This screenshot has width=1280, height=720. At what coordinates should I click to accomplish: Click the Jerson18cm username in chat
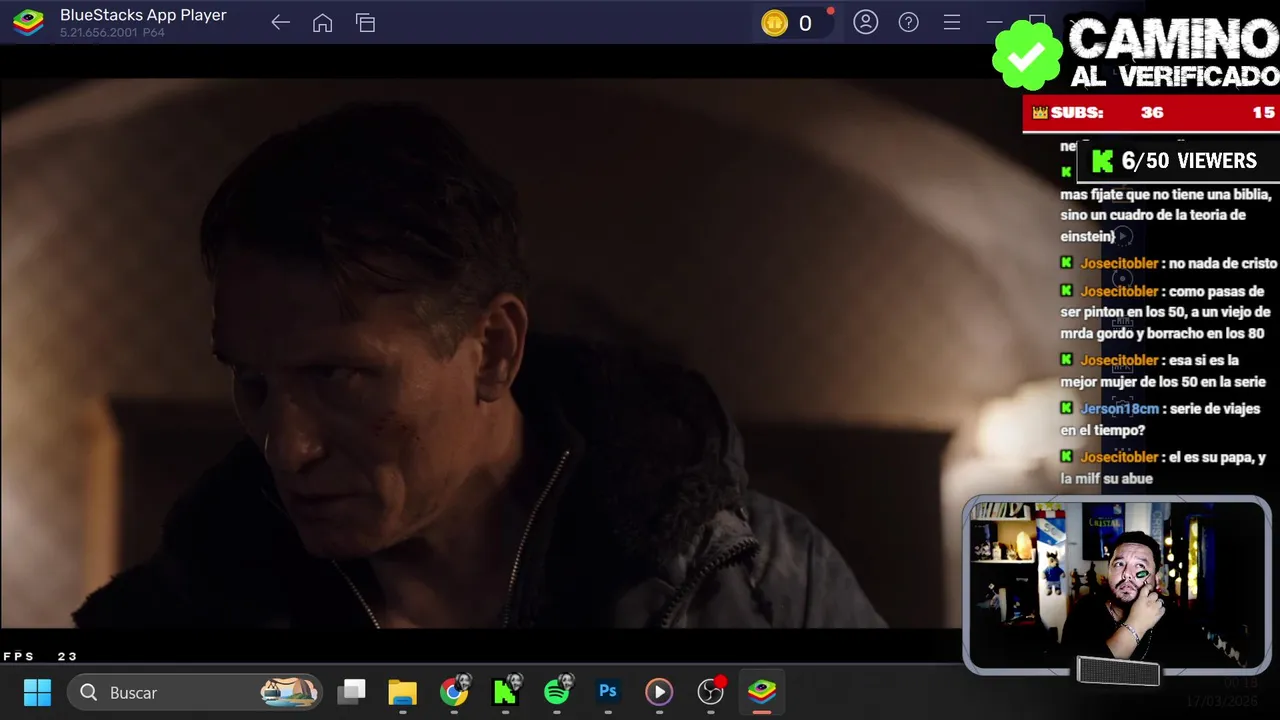(1119, 408)
